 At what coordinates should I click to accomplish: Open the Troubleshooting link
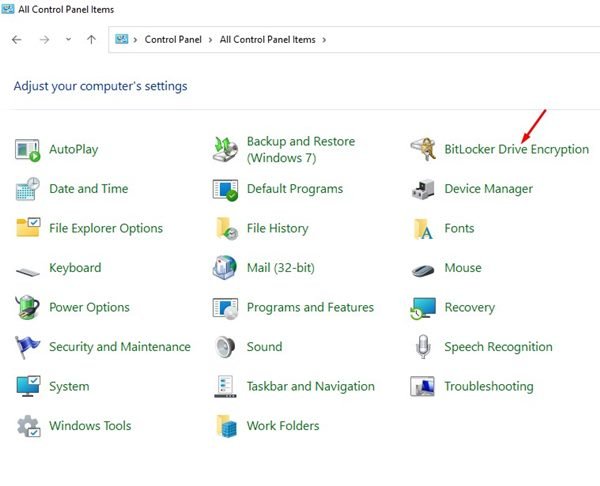pyautogui.click(x=489, y=386)
